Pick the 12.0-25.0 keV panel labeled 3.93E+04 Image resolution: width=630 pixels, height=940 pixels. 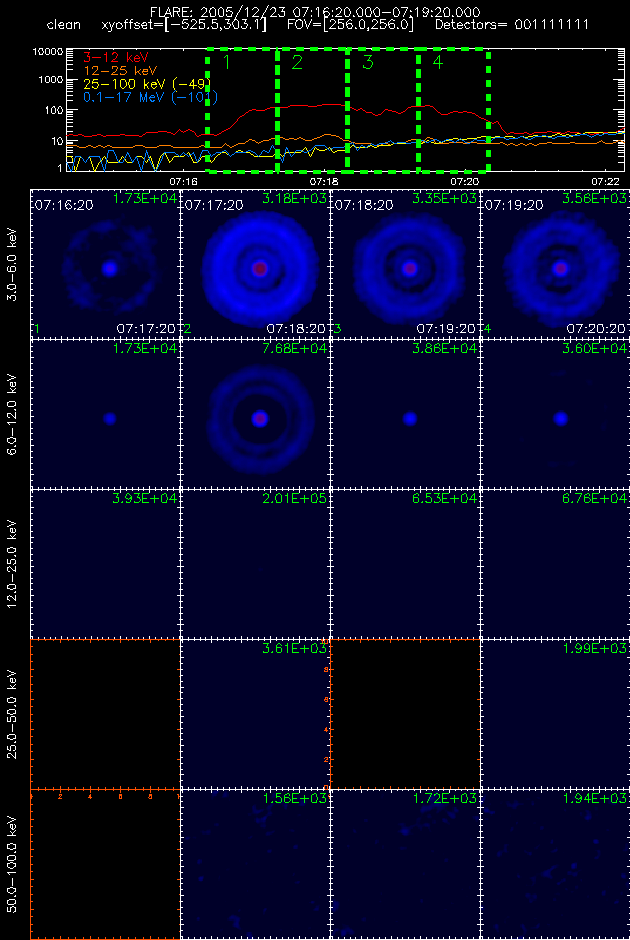pos(105,564)
